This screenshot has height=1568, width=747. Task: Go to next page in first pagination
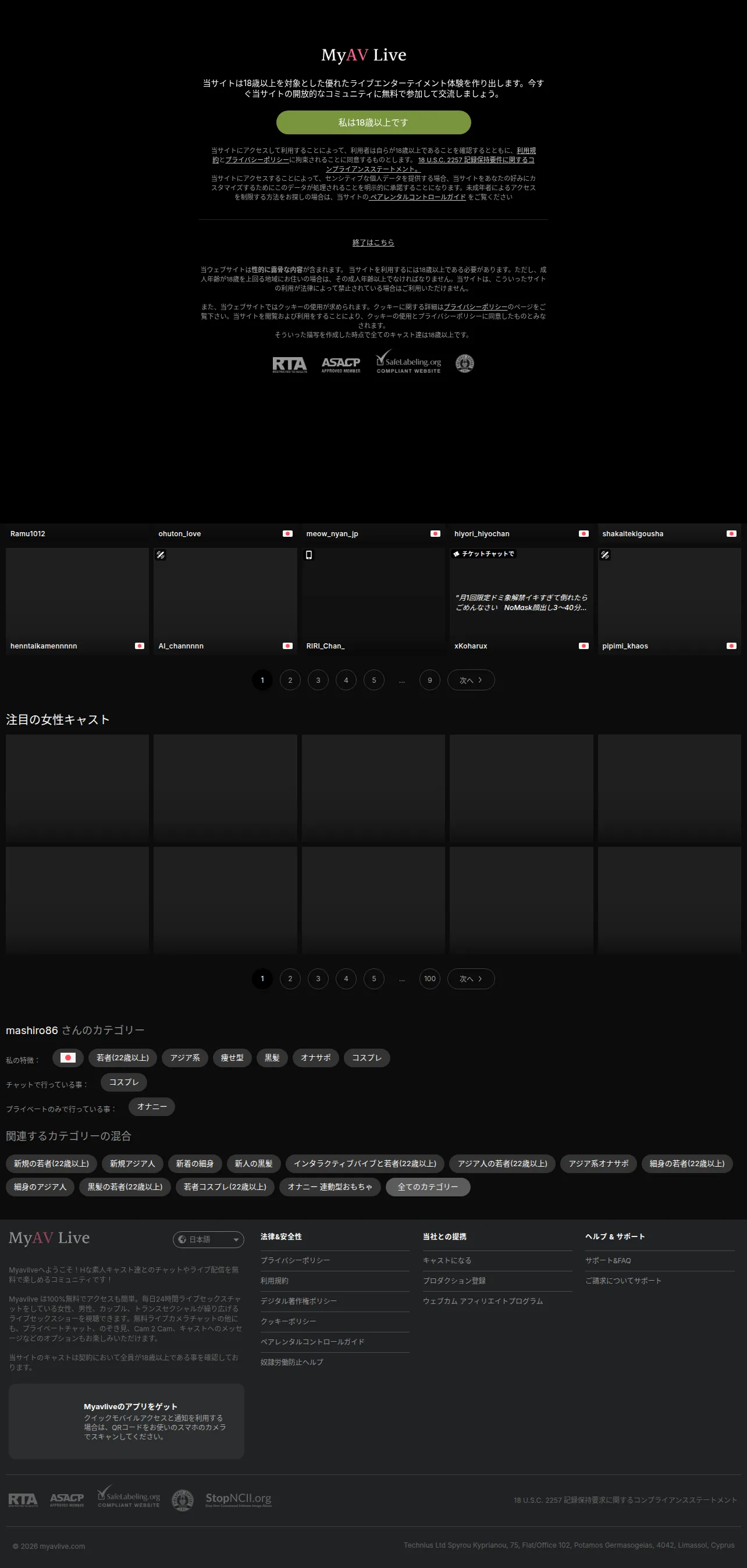[x=471, y=680]
